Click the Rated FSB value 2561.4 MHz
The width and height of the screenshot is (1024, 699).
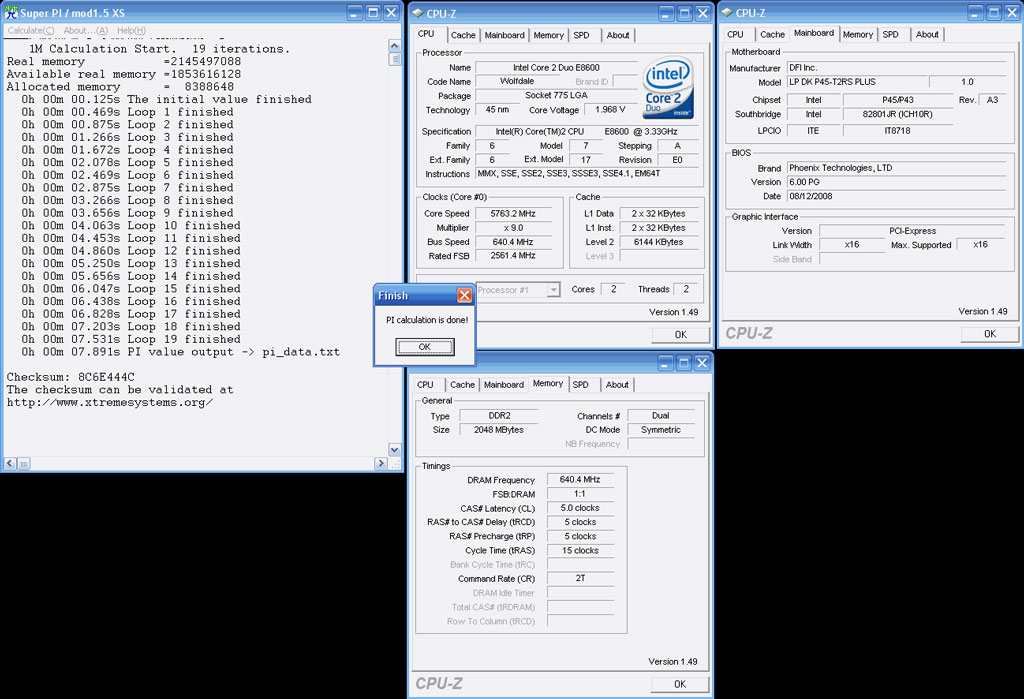pyautogui.click(x=513, y=256)
